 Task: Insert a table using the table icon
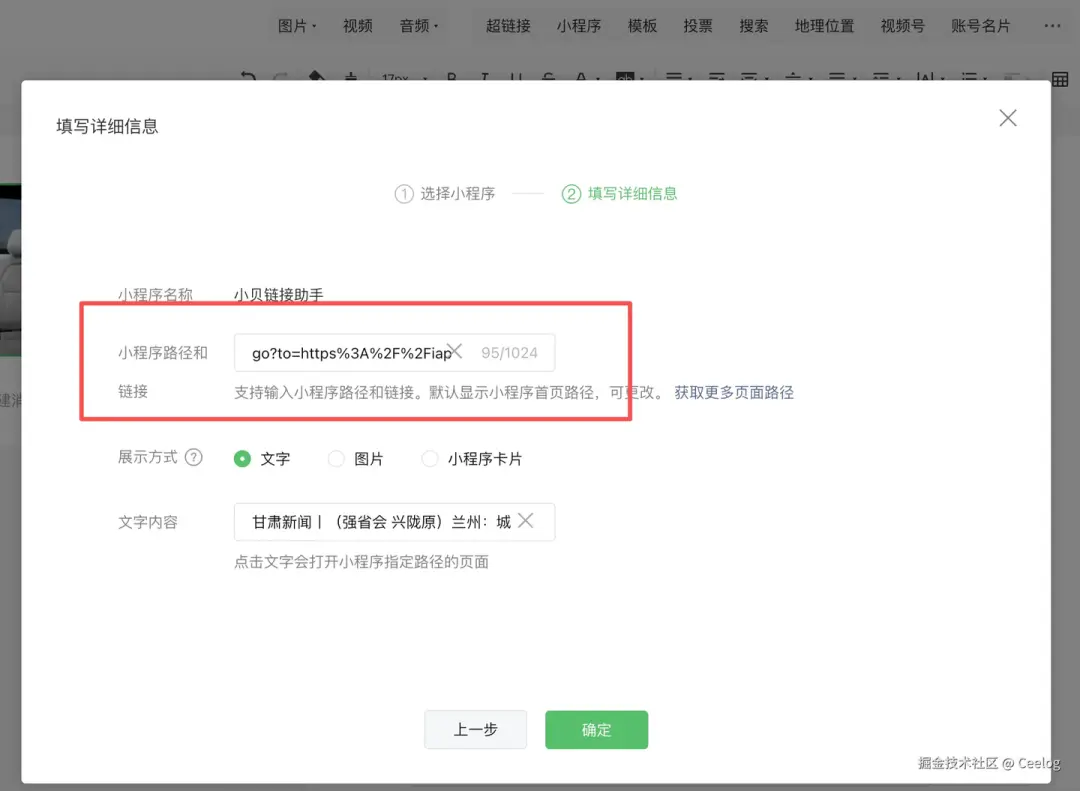(1059, 78)
